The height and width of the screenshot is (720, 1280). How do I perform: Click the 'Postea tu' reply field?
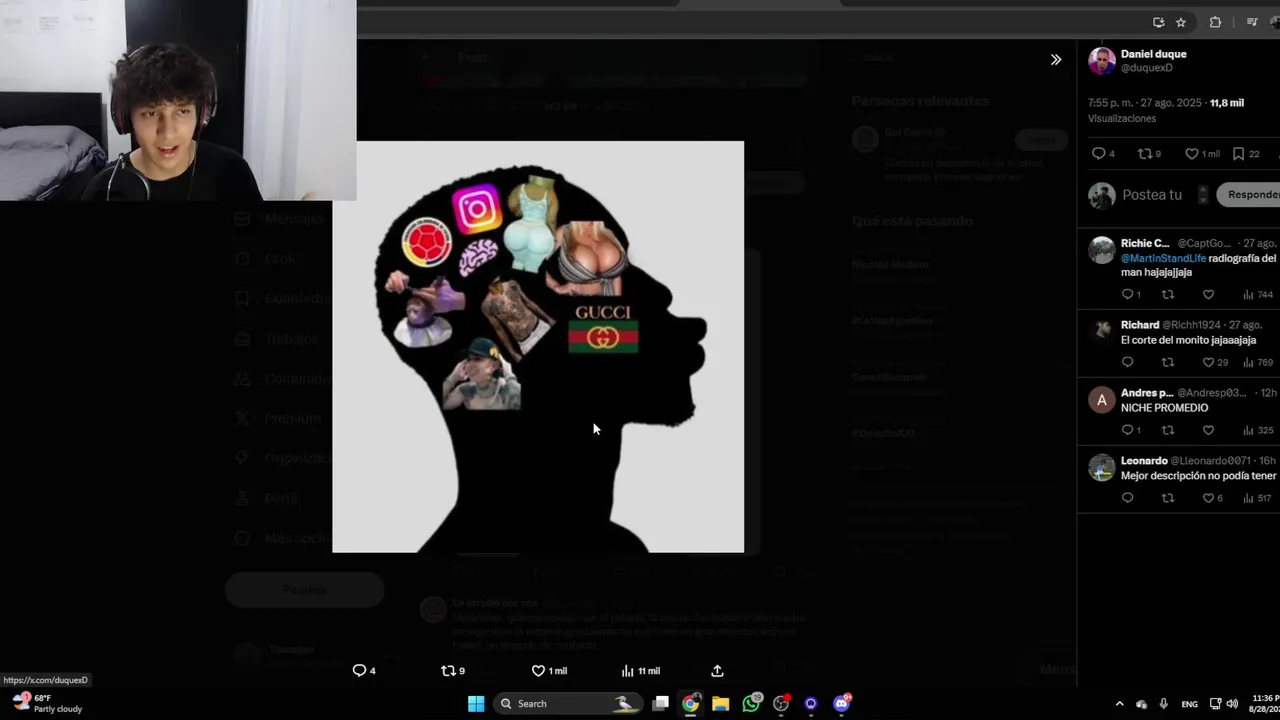[x=1152, y=195]
